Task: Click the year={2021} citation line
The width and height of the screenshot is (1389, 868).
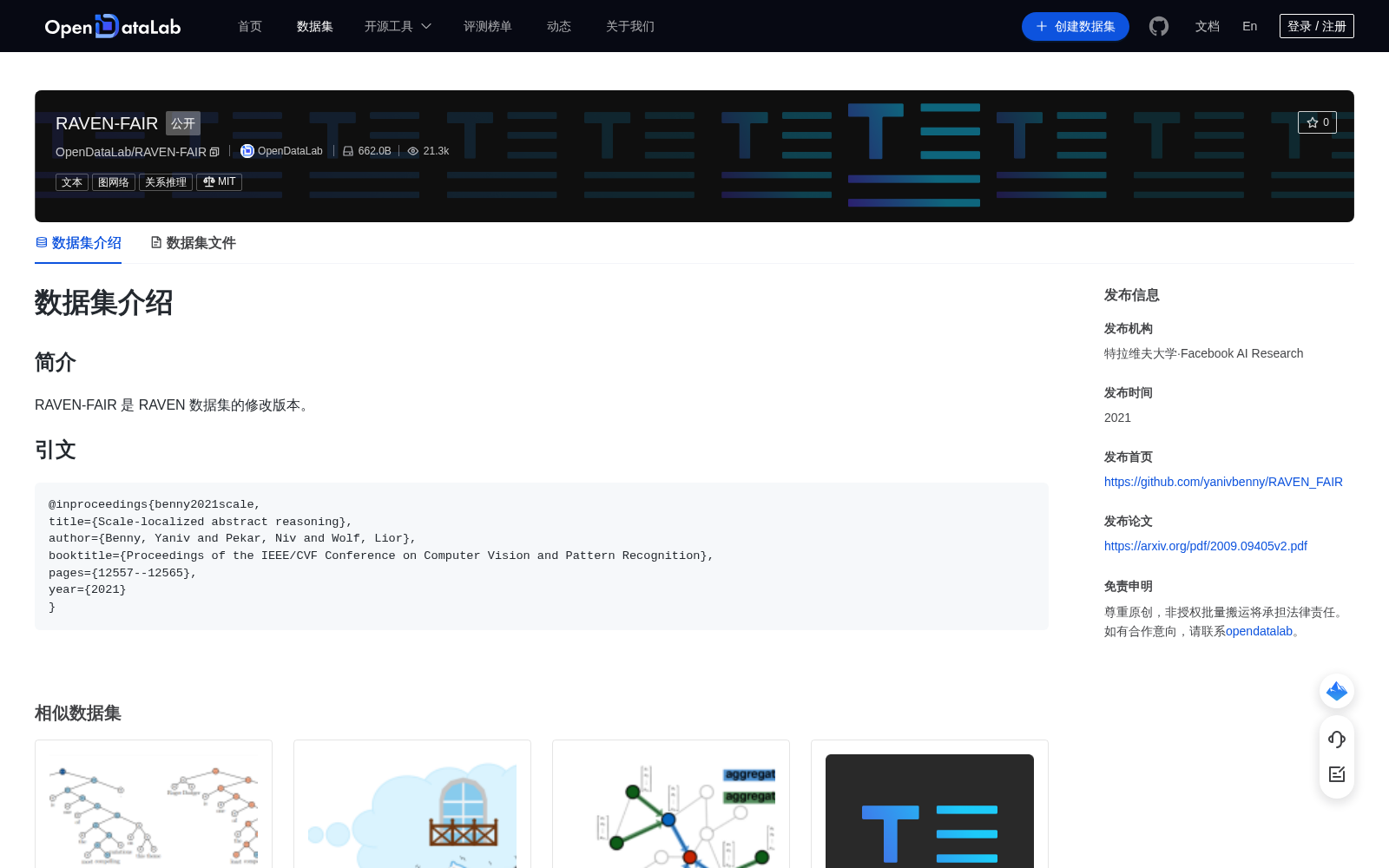Action: tap(88, 589)
